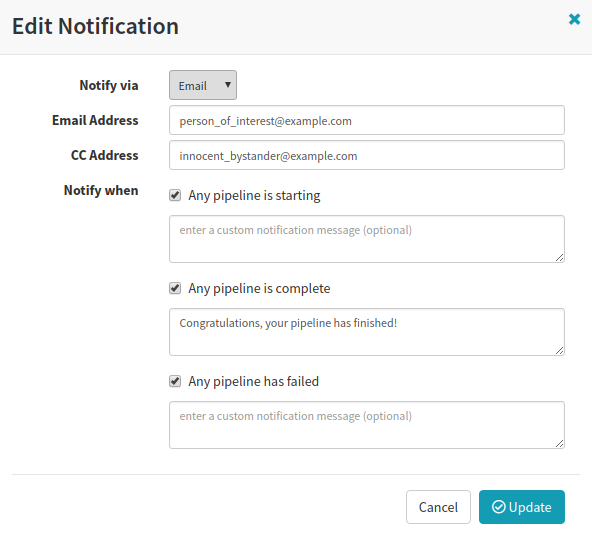Cancel editing the notification
The height and width of the screenshot is (535, 592).
point(438,507)
